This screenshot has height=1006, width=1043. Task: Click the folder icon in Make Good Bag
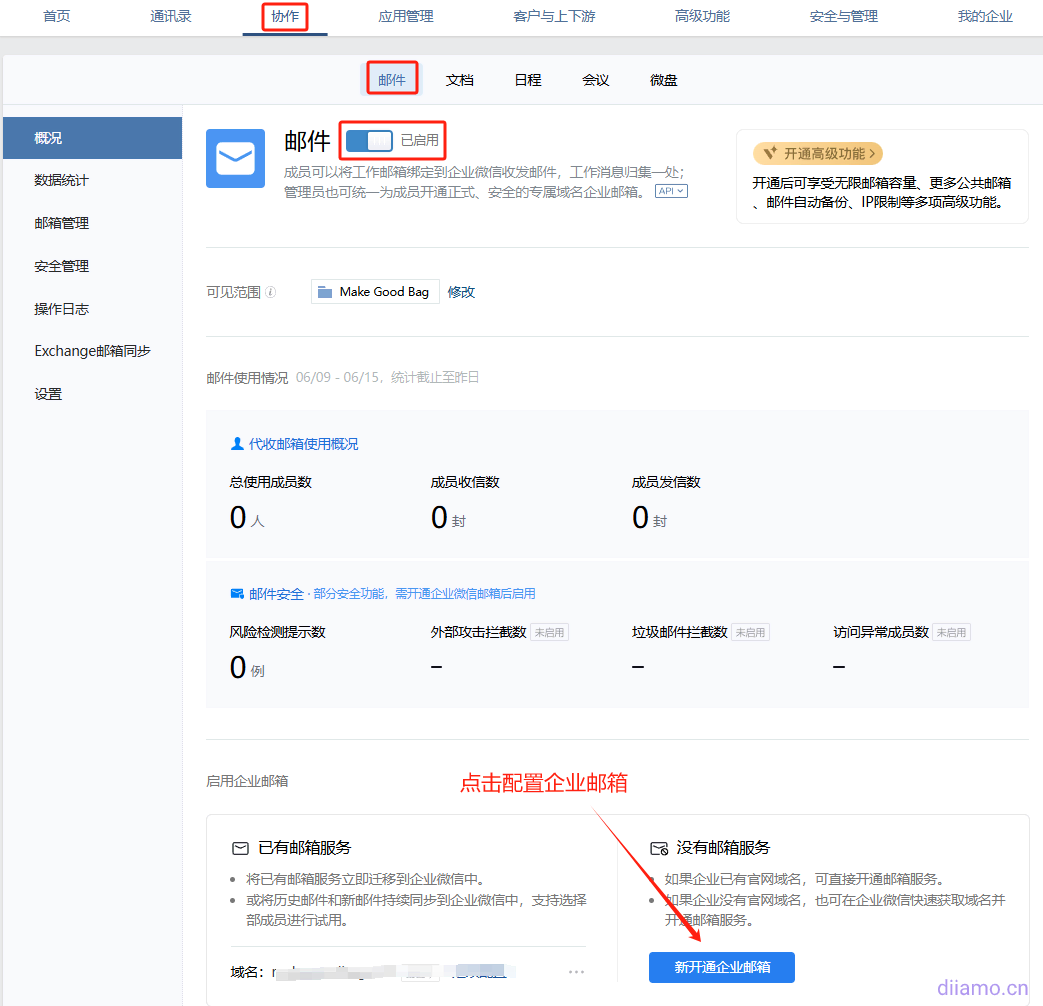pyautogui.click(x=325, y=292)
